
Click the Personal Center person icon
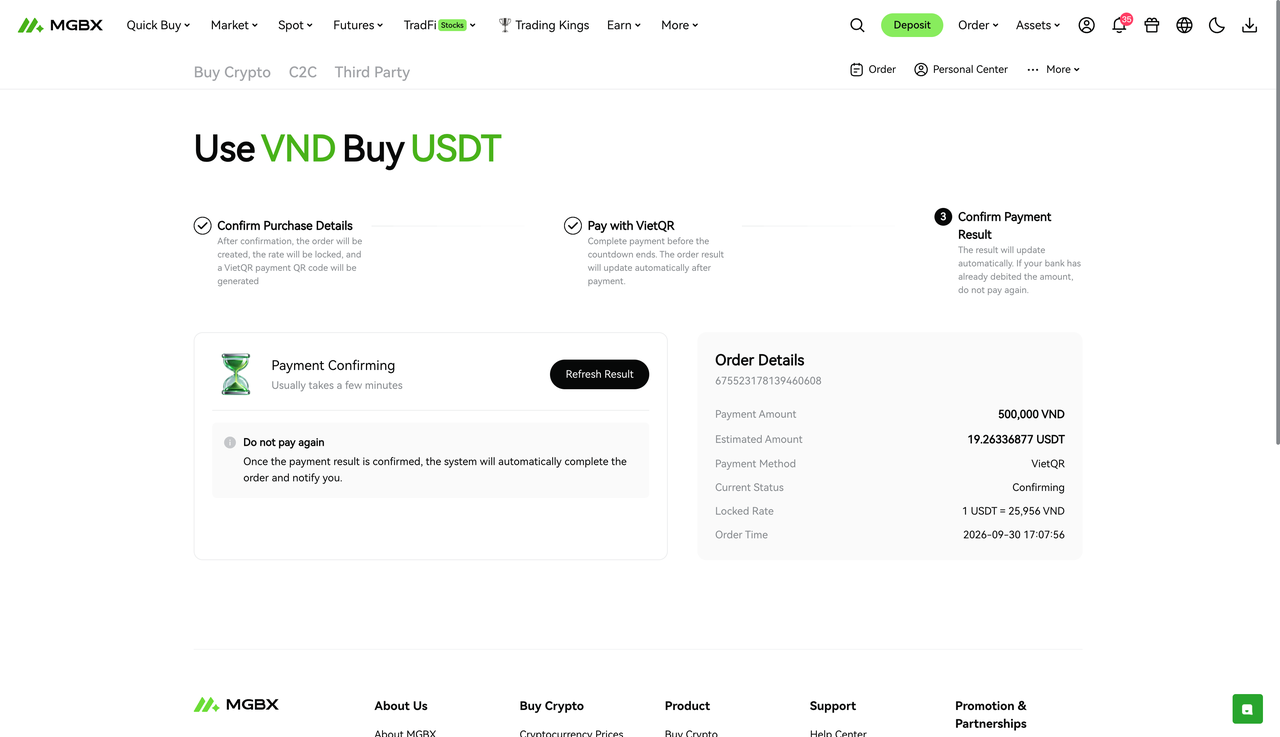921,70
